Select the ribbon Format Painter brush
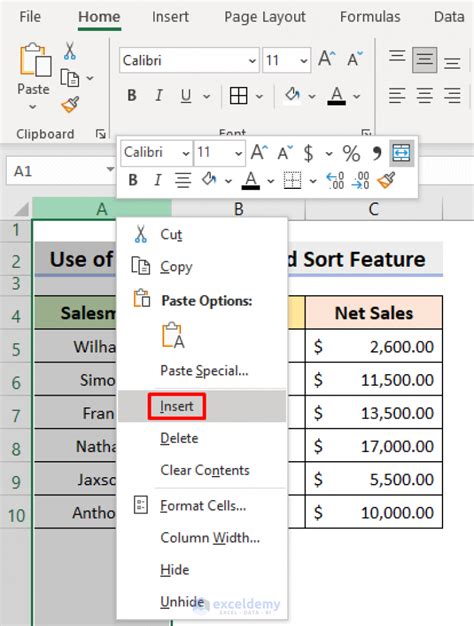Viewport: 474px width, 626px height. [x=70, y=105]
